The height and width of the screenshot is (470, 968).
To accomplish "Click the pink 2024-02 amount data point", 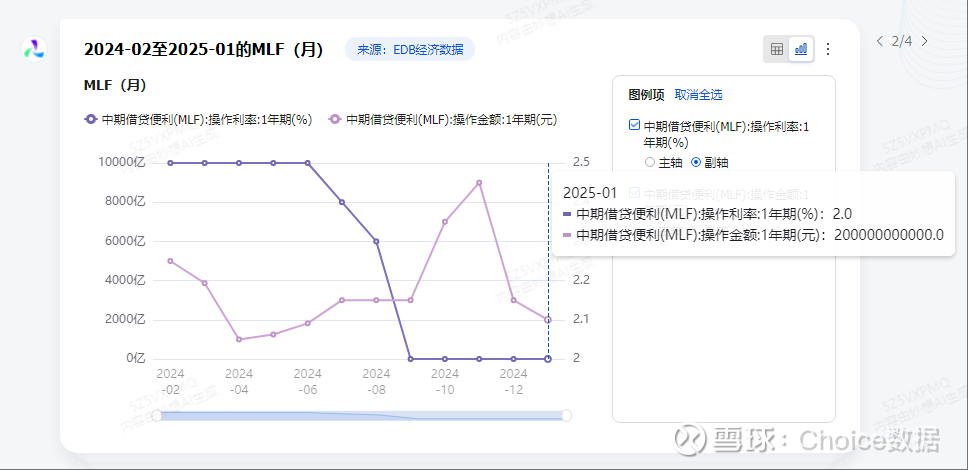I will (170, 261).
